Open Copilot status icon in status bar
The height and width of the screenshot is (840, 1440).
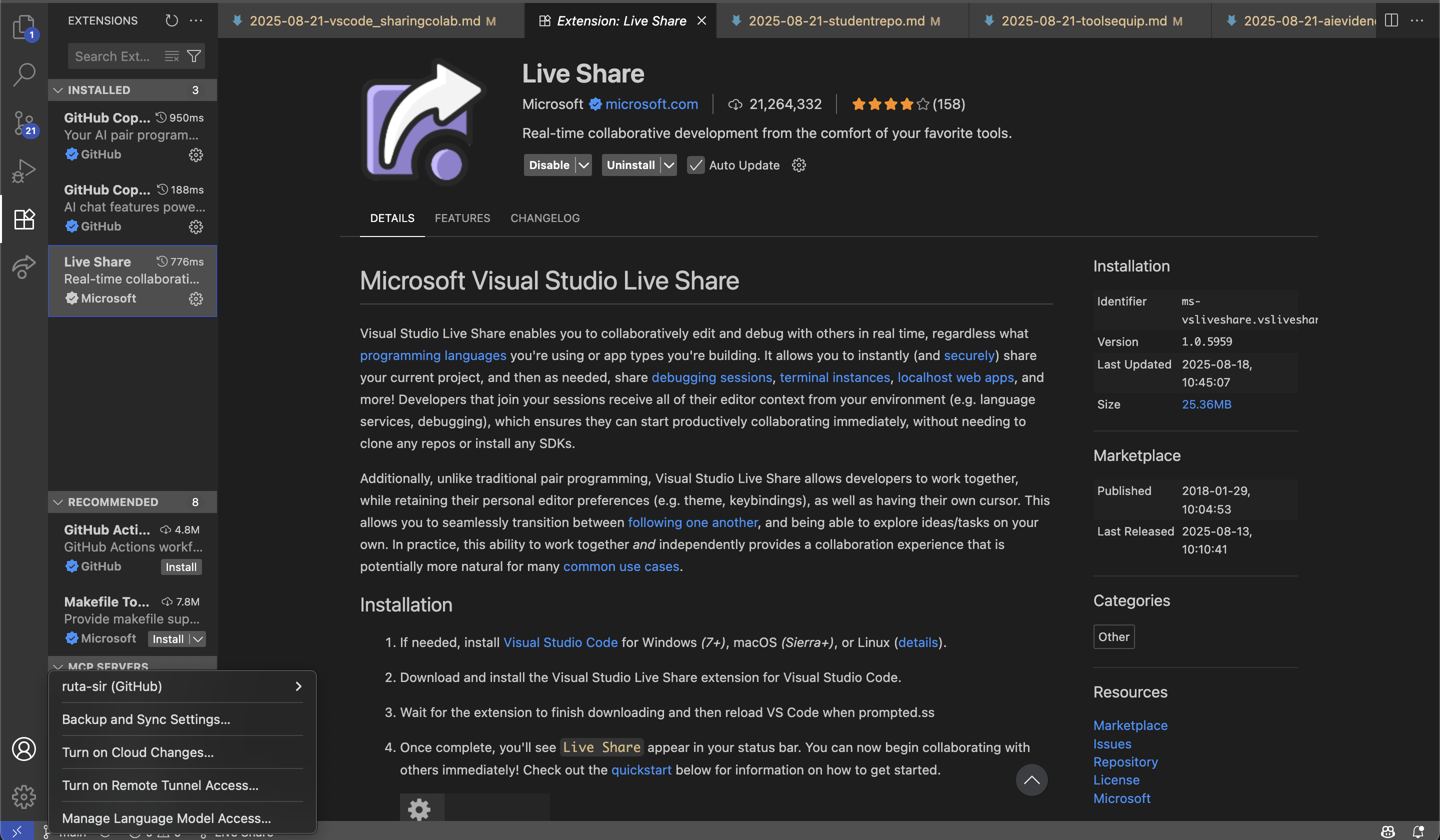pos(1388,831)
